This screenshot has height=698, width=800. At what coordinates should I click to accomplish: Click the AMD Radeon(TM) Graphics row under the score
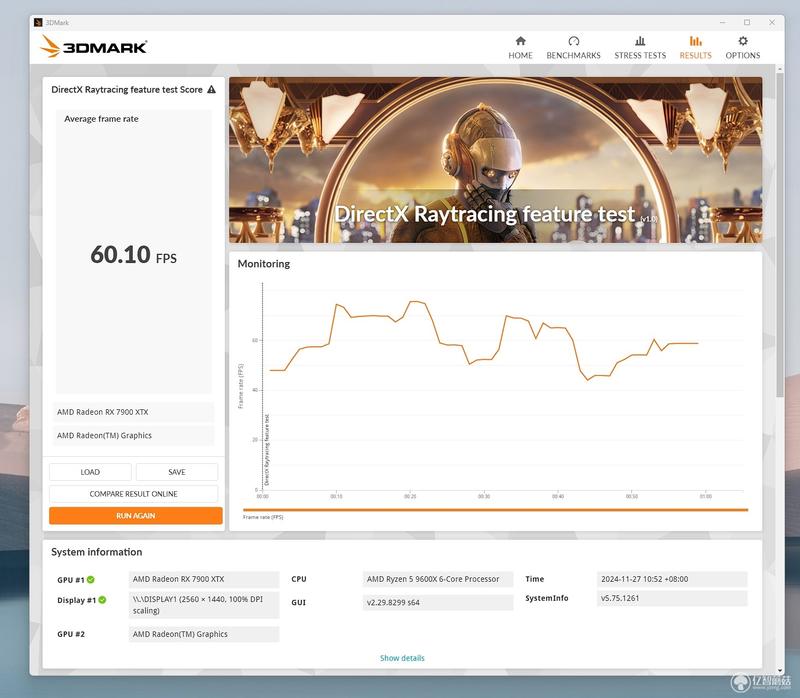(133, 436)
